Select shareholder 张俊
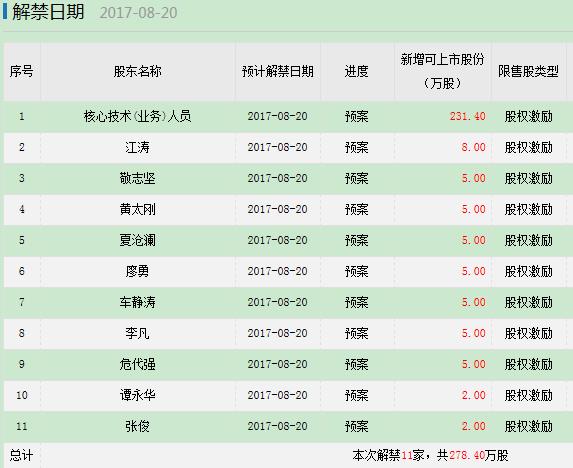 pyautogui.click(x=137, y=426)
